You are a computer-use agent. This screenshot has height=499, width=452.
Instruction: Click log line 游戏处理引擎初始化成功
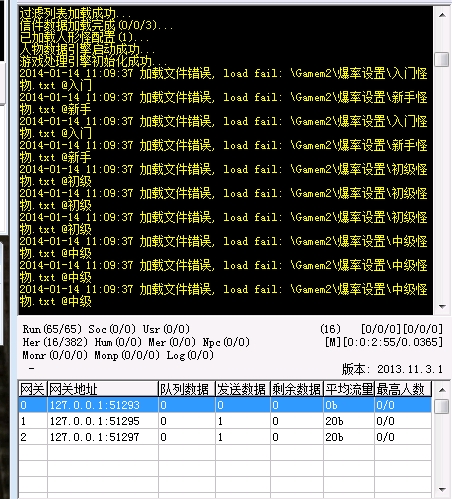click(93, 61)
